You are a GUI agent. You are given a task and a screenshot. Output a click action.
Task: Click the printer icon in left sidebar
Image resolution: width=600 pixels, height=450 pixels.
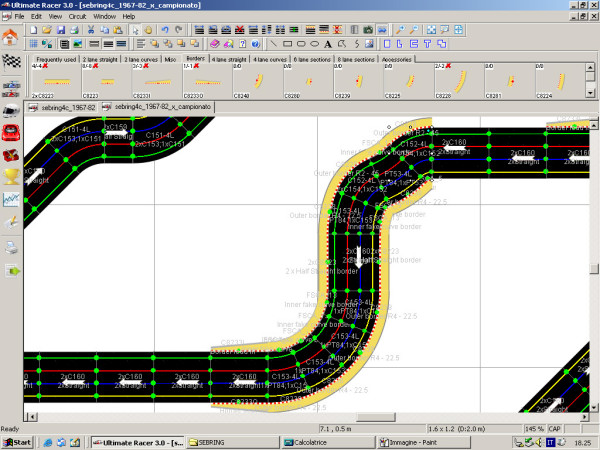tap(12, 247)
